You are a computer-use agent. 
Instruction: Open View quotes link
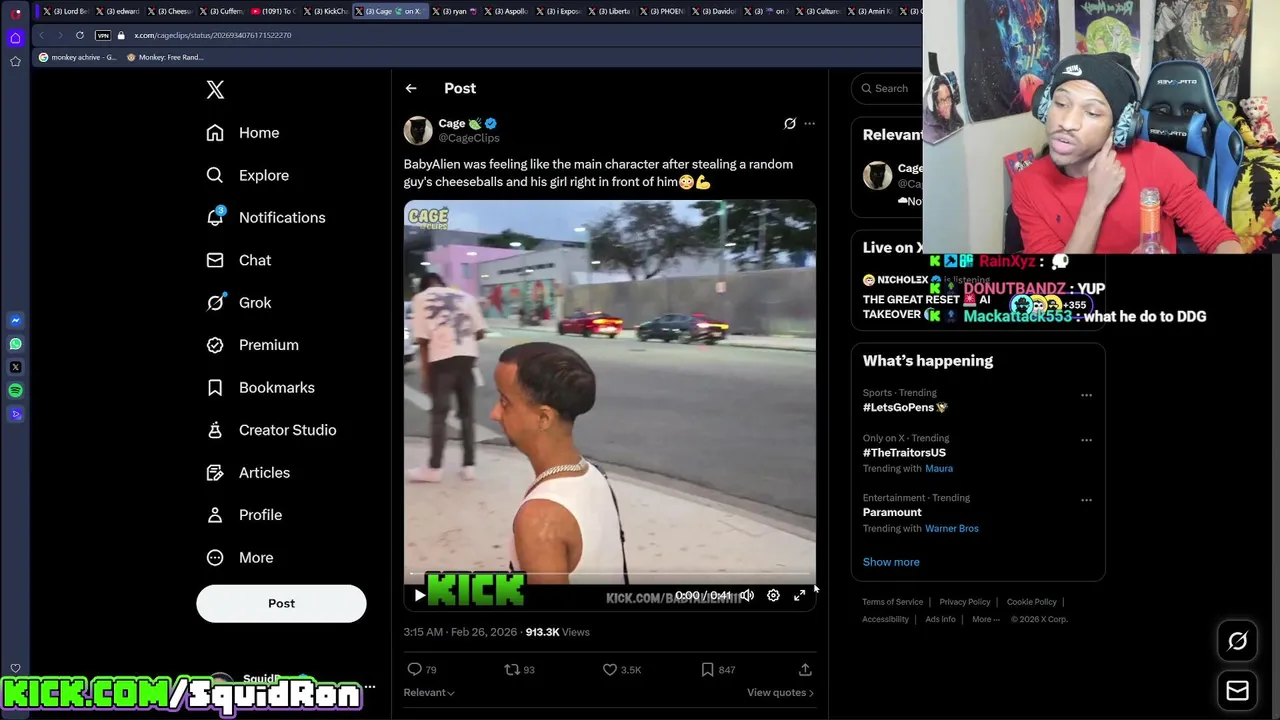(780, 692)
